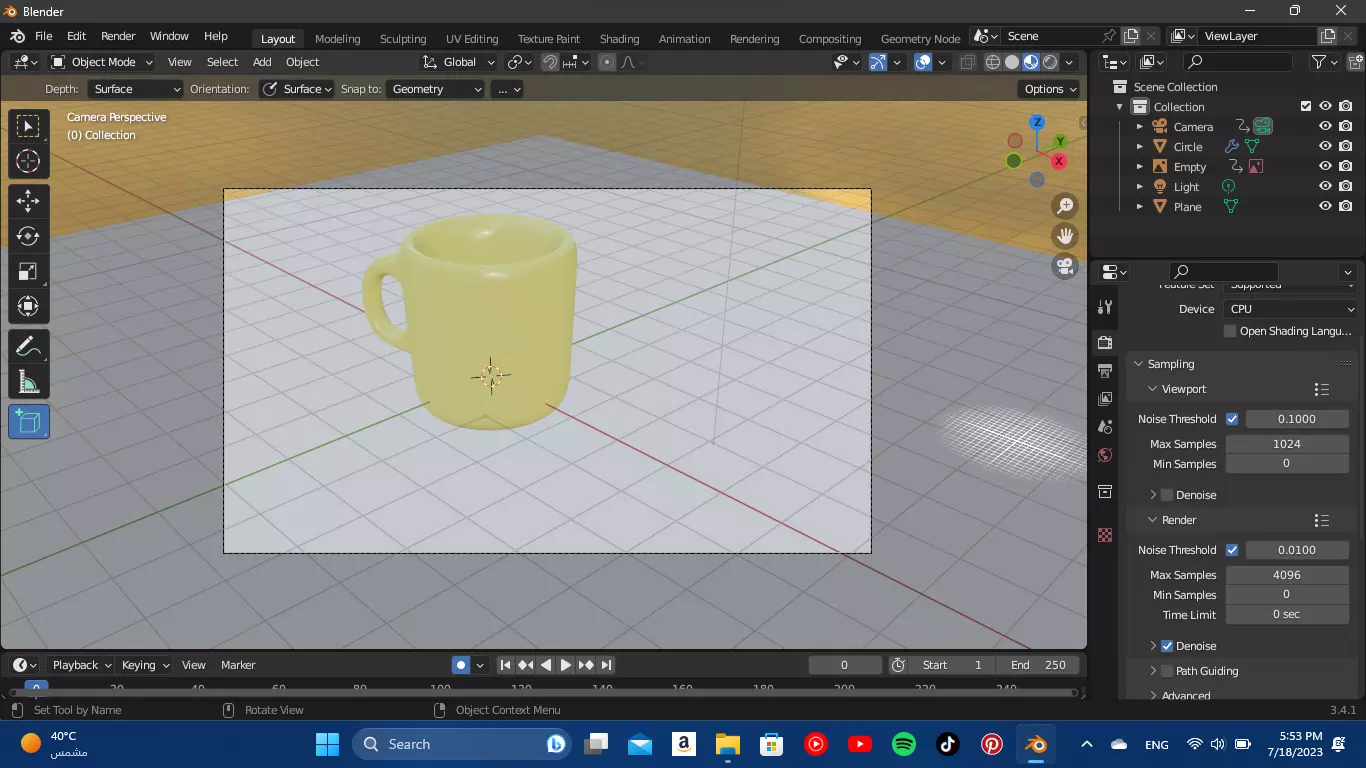1366x768 pixels.
Task: Disable the Light object in renders
Action: (x=1346, y=187)
